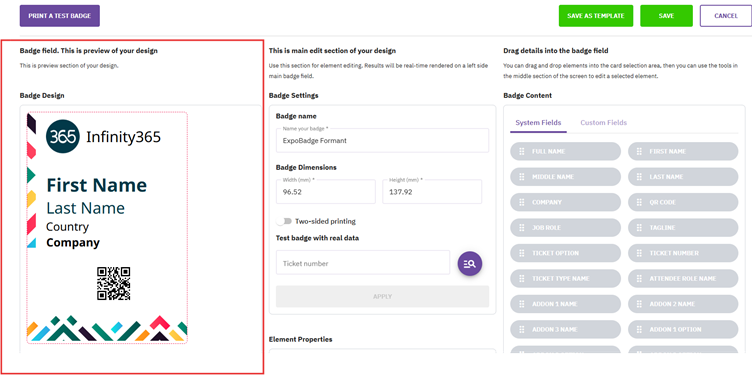Click the Ticket number input field

tap(363, 263)
